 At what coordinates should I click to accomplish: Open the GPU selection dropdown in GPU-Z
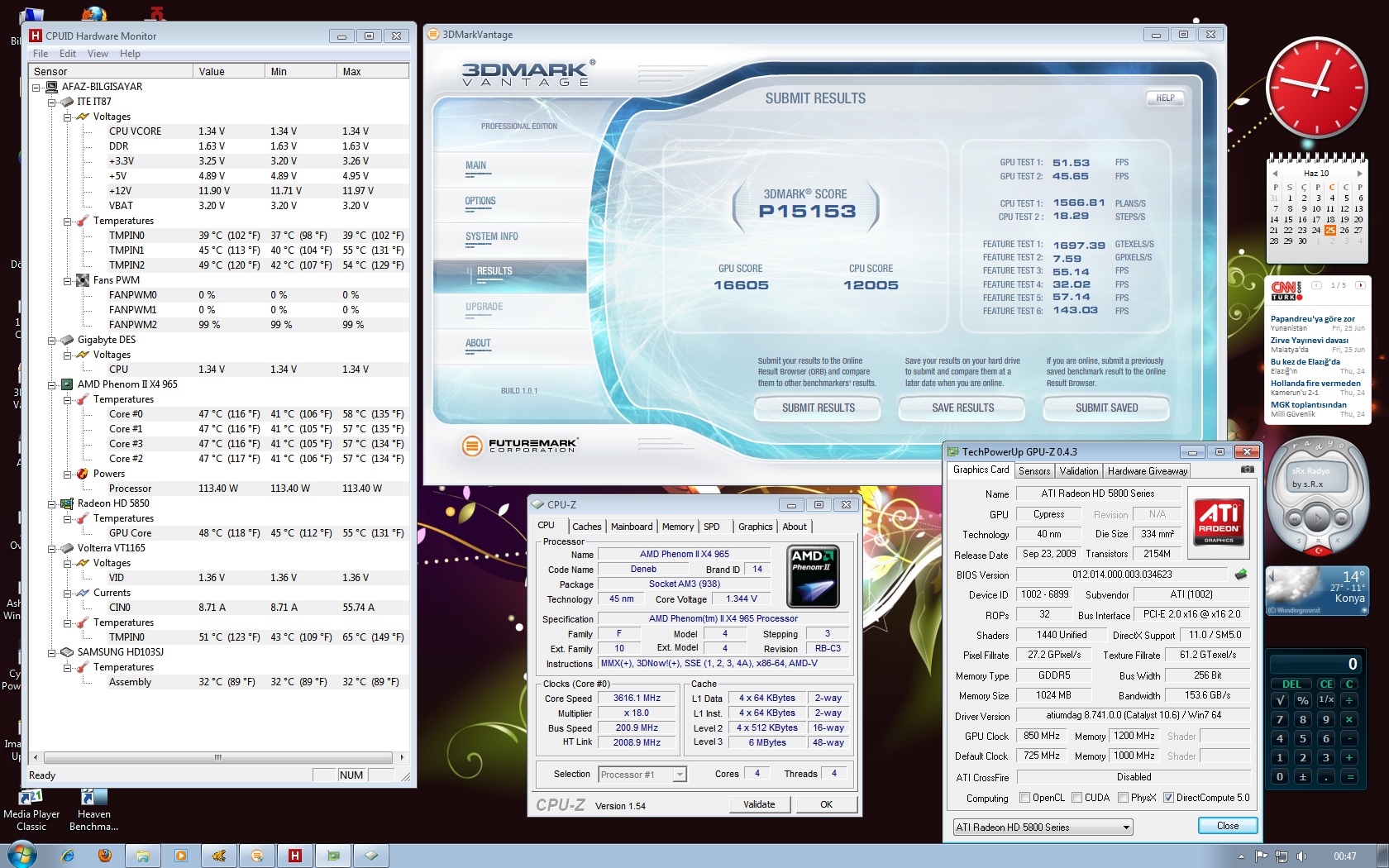(x=1042, y=827)
